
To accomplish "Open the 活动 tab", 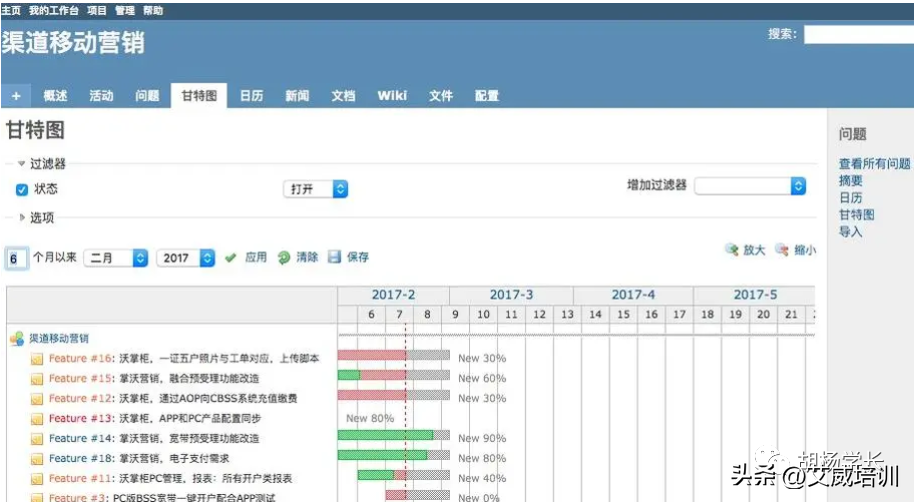I will pos(101,96).
